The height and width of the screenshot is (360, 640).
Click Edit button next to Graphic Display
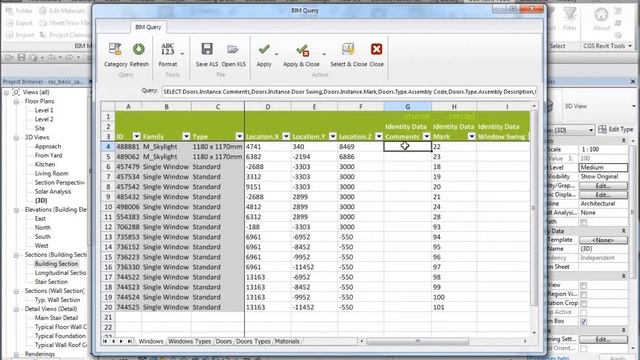603,195
